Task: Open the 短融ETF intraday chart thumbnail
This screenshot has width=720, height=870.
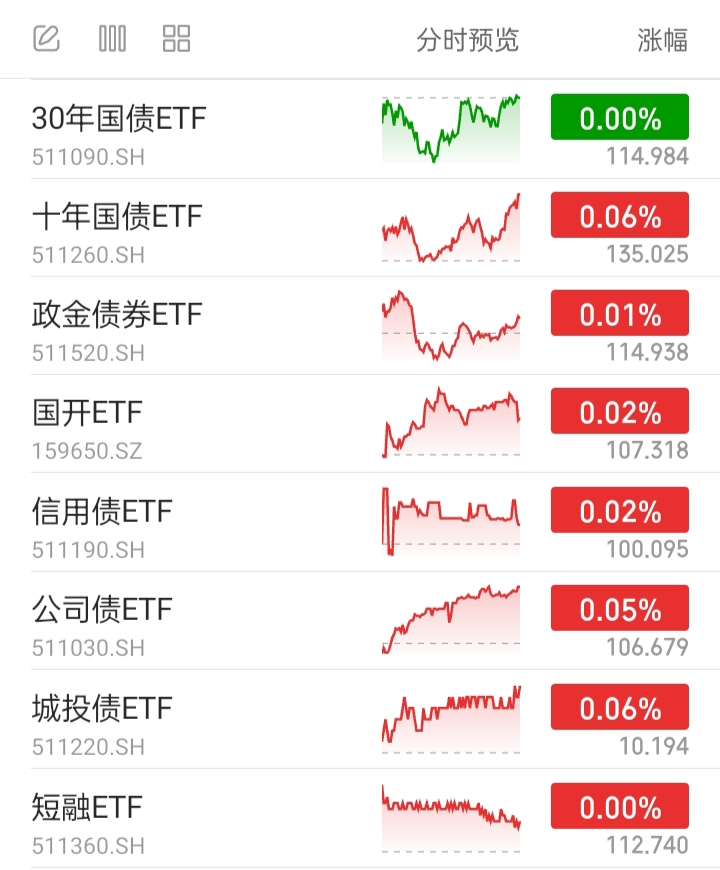Action: click(x=451, y=817)
